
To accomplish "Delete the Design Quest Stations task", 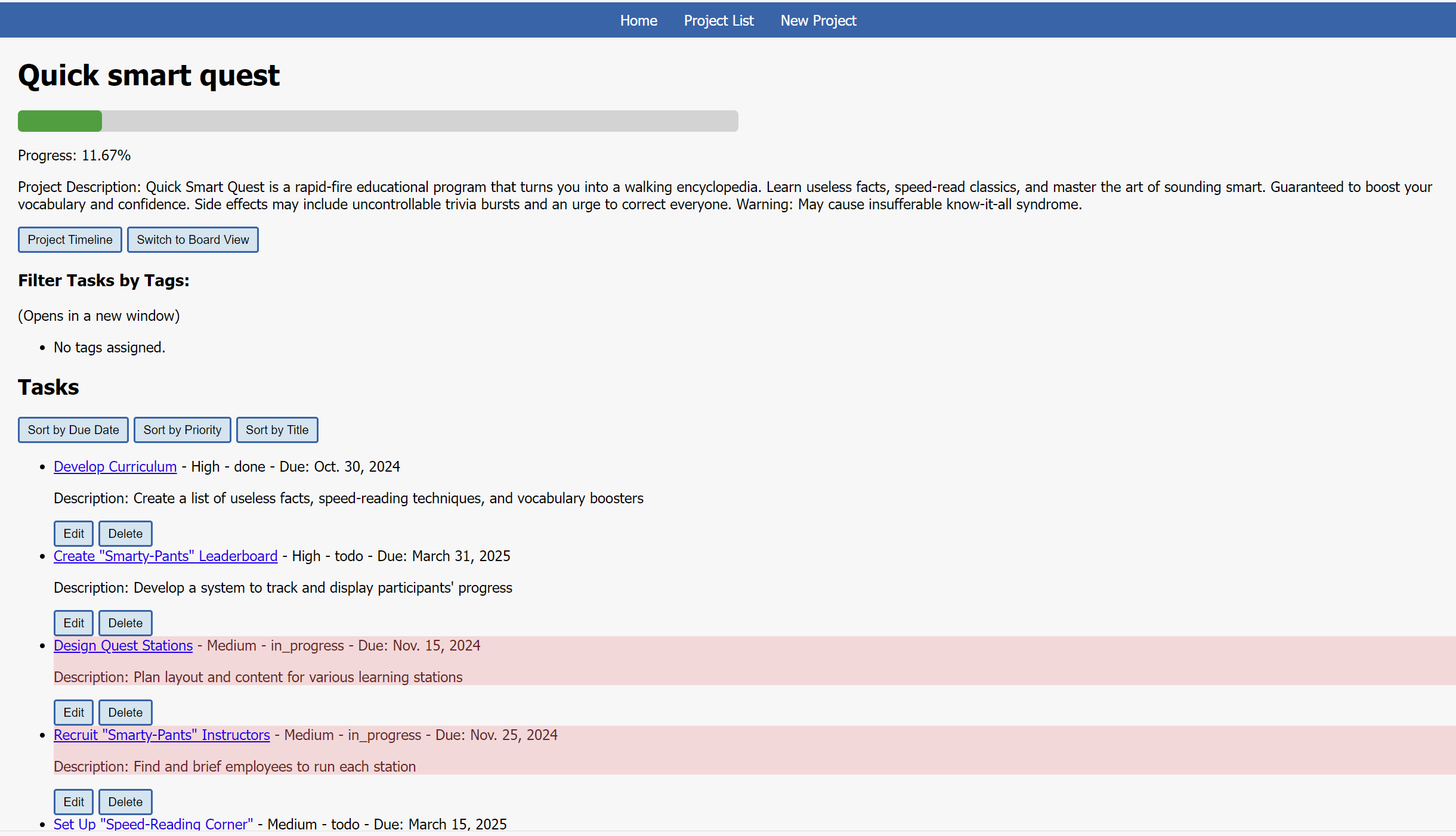I will pyautogui.click(x=125, y=713).
